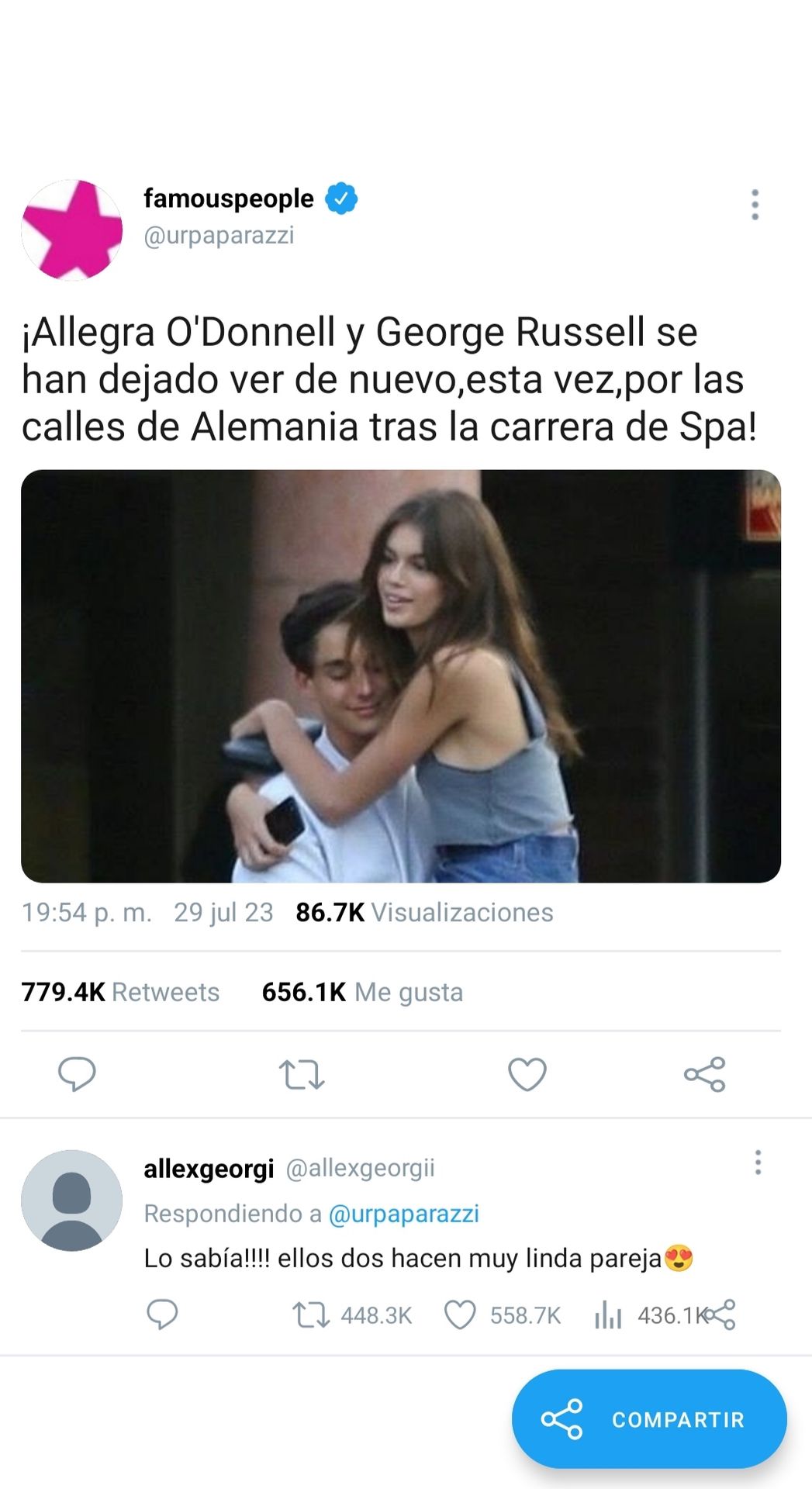812x1489 pixels.
Task: Tap the retweet icon below the main tweet
Action: [x=301, y=1075]
